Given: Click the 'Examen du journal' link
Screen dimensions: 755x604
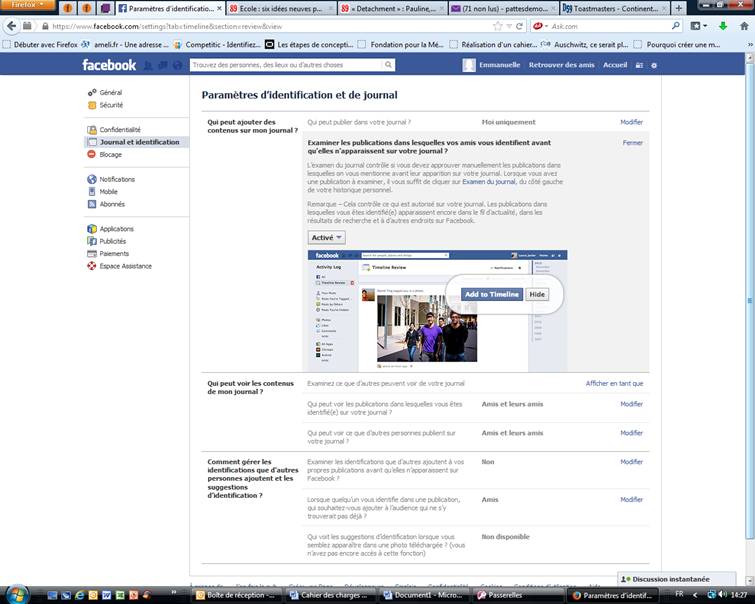Looking at the screenshot, I should [x=488, y=182].
